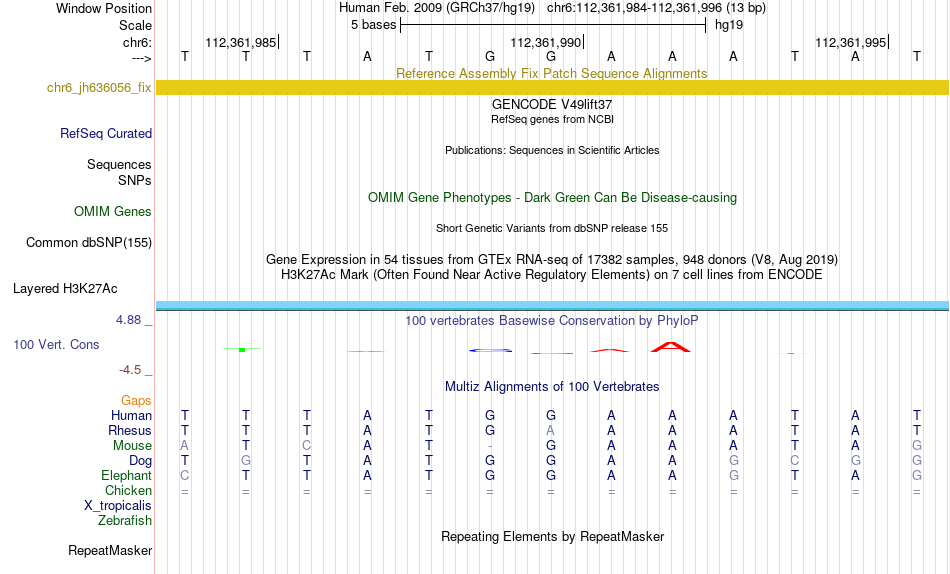Screen dimensions: 950x574
Task: Click the bright green PhyloP square mark
Action: pos(242,350)
